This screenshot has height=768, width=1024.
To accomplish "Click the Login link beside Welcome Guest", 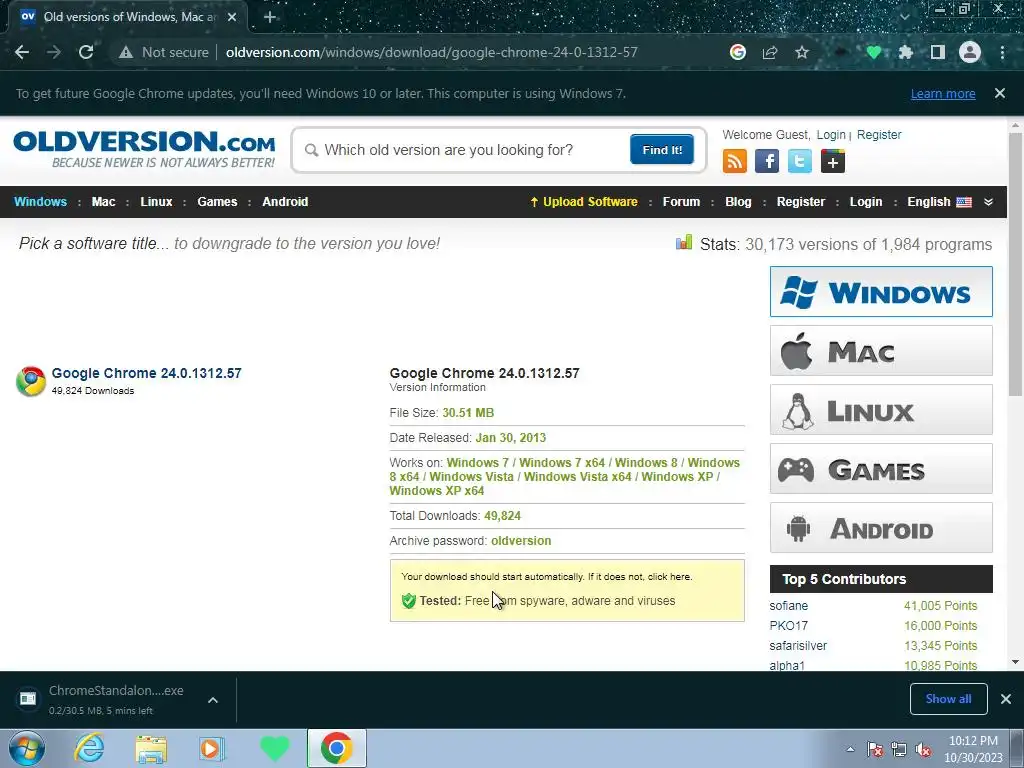I will (831, 135).
